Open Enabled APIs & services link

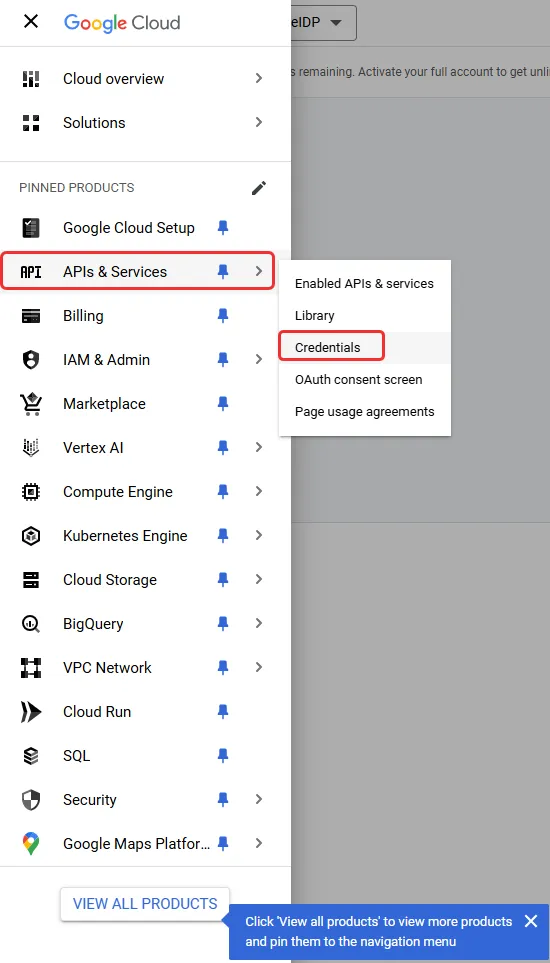tap(365, 284)
